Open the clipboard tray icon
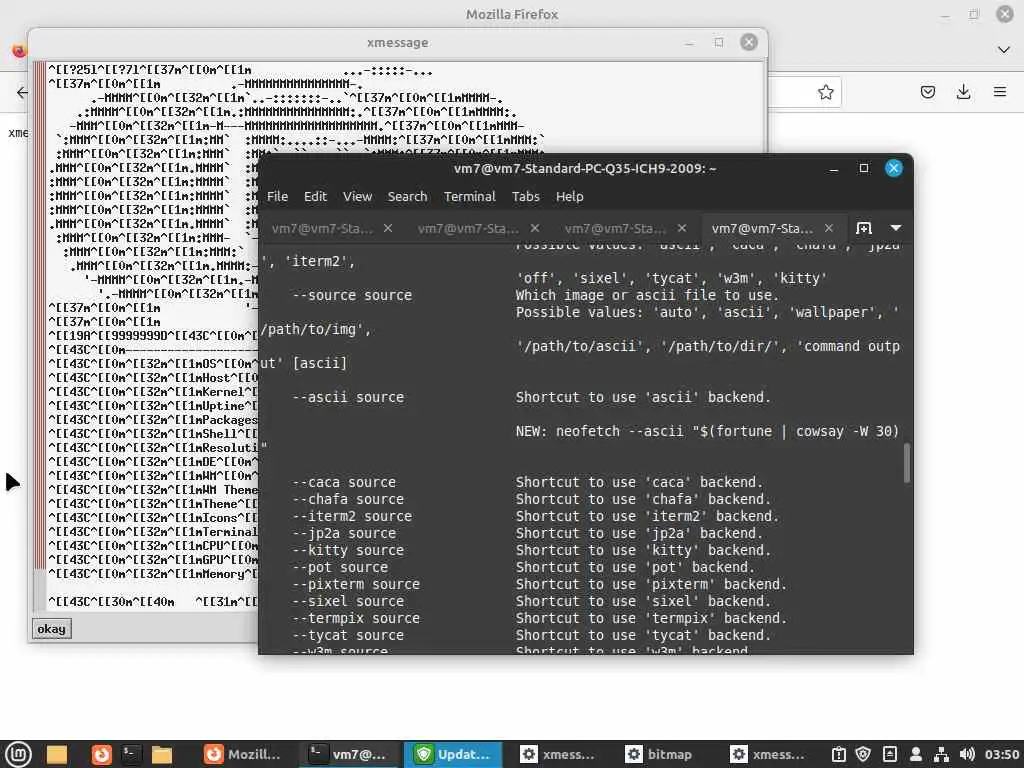Viewport: 1024px width, 768px height. click(839, 755)
